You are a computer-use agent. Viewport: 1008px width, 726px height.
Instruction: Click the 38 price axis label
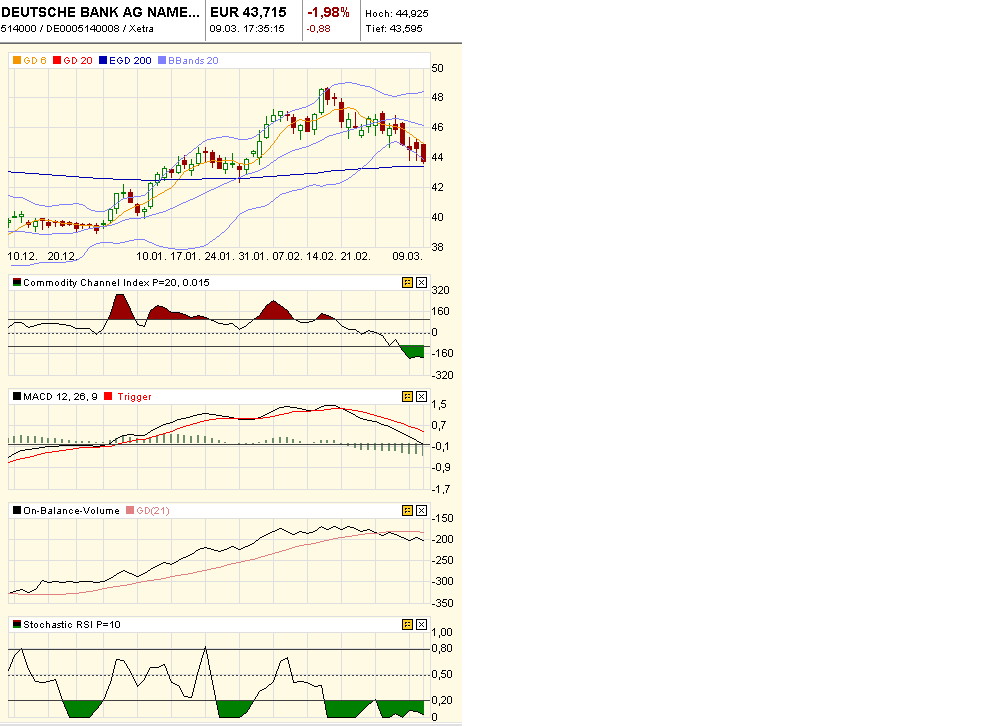point(437,247)
